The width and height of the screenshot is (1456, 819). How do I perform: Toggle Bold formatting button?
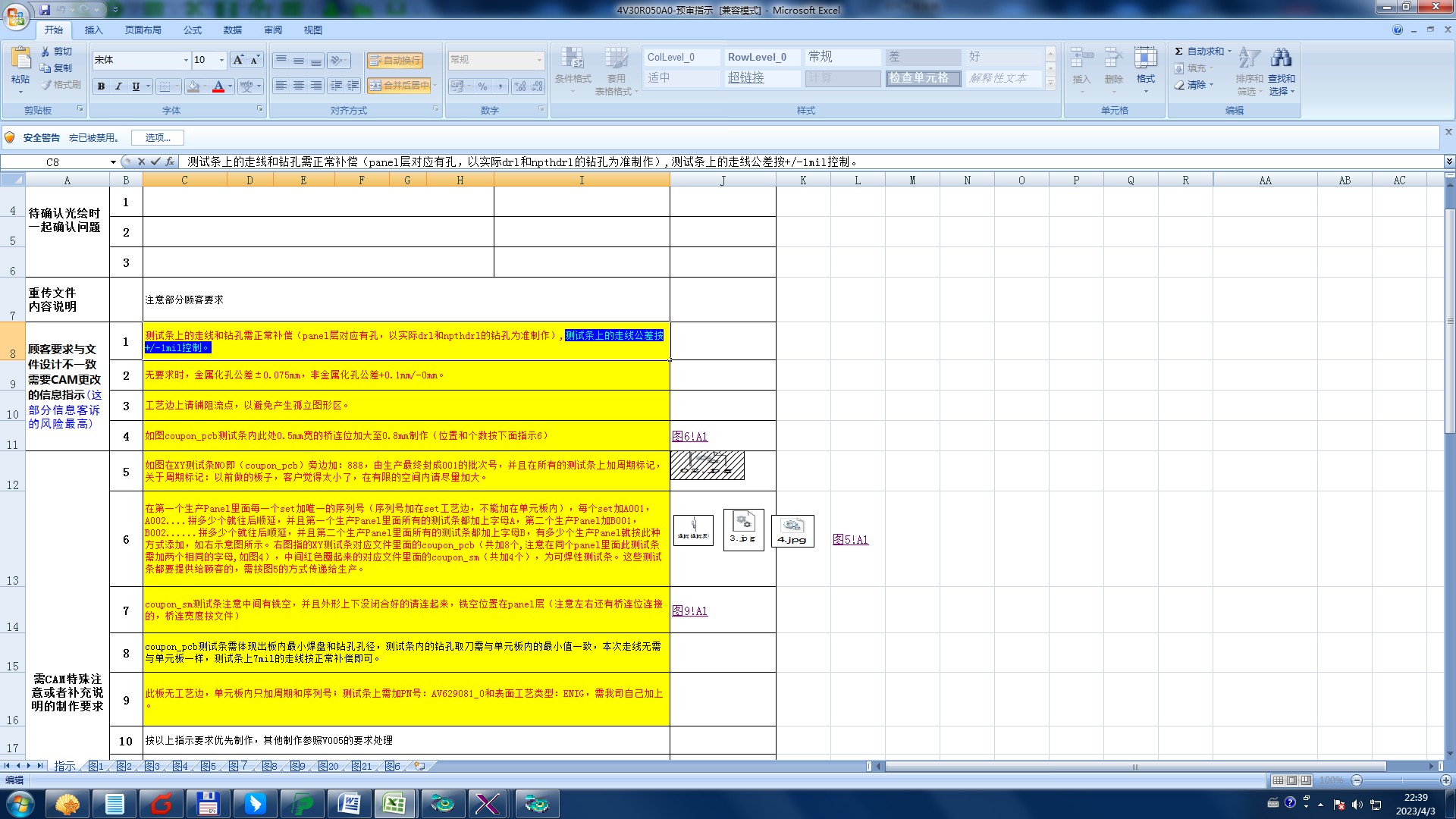click(101, 86)
